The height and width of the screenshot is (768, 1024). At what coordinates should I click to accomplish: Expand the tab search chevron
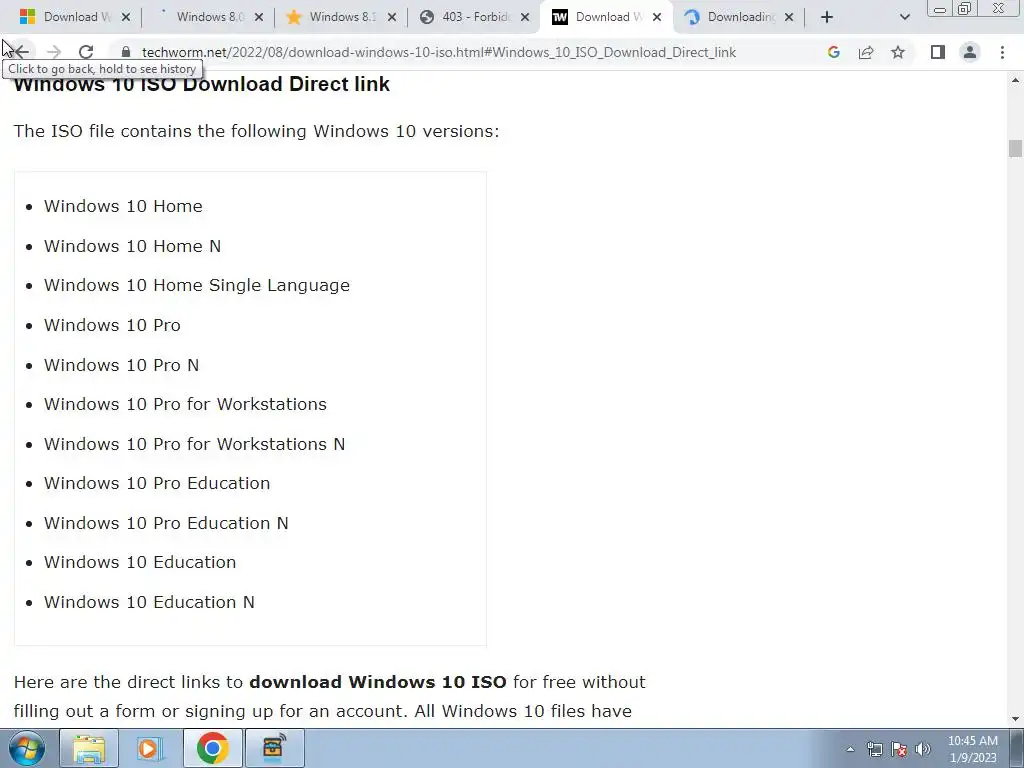pyautogui.click(x=904, y=17)
